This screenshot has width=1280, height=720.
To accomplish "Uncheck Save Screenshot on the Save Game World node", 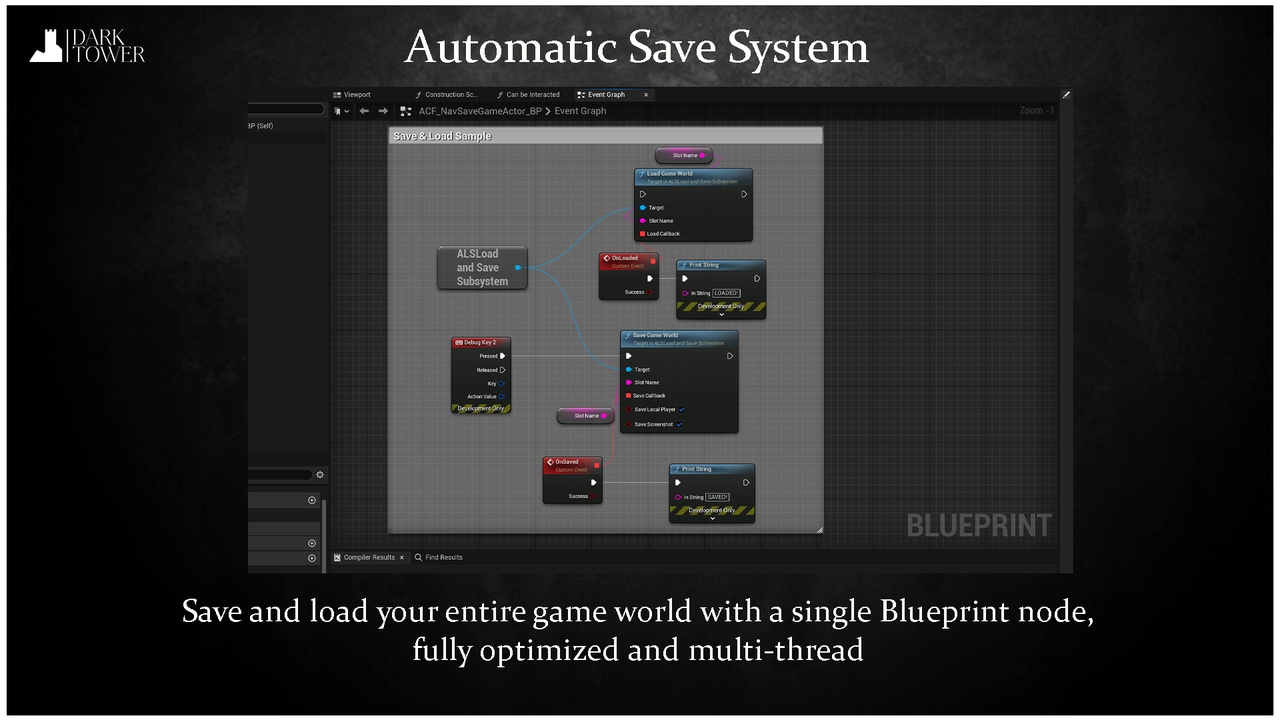I will 679,425.
